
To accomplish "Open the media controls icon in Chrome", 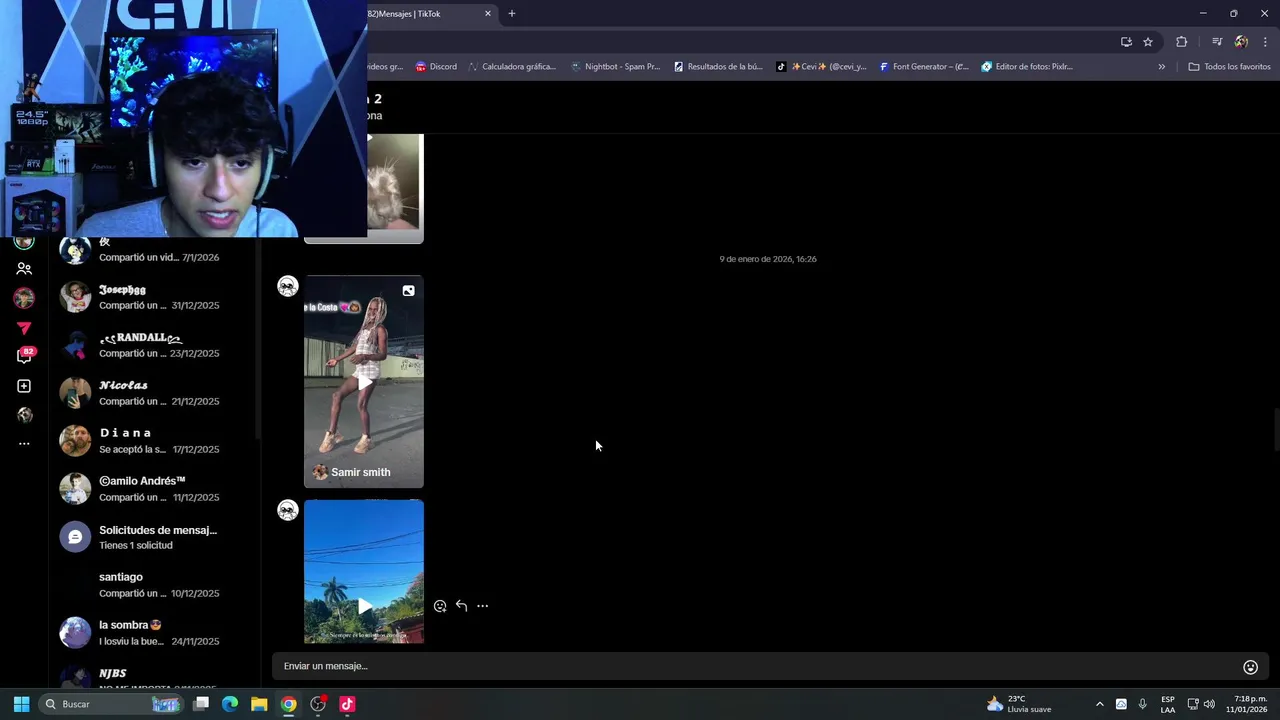I will (1217, 42).
